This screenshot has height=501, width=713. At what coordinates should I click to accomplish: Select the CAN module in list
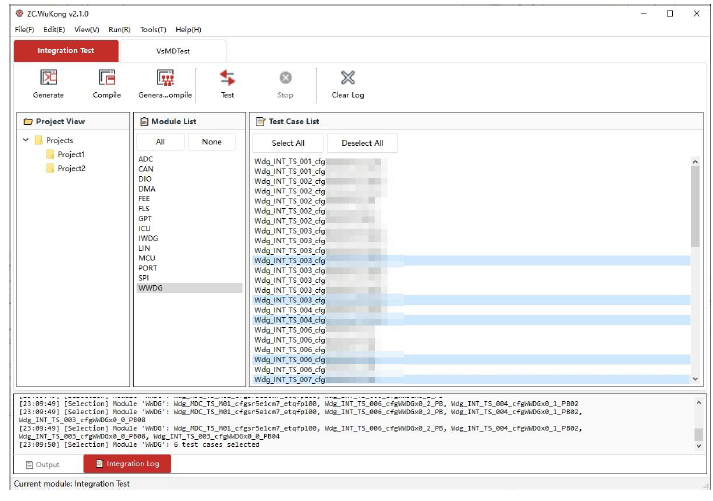click(x=146, y=169)
